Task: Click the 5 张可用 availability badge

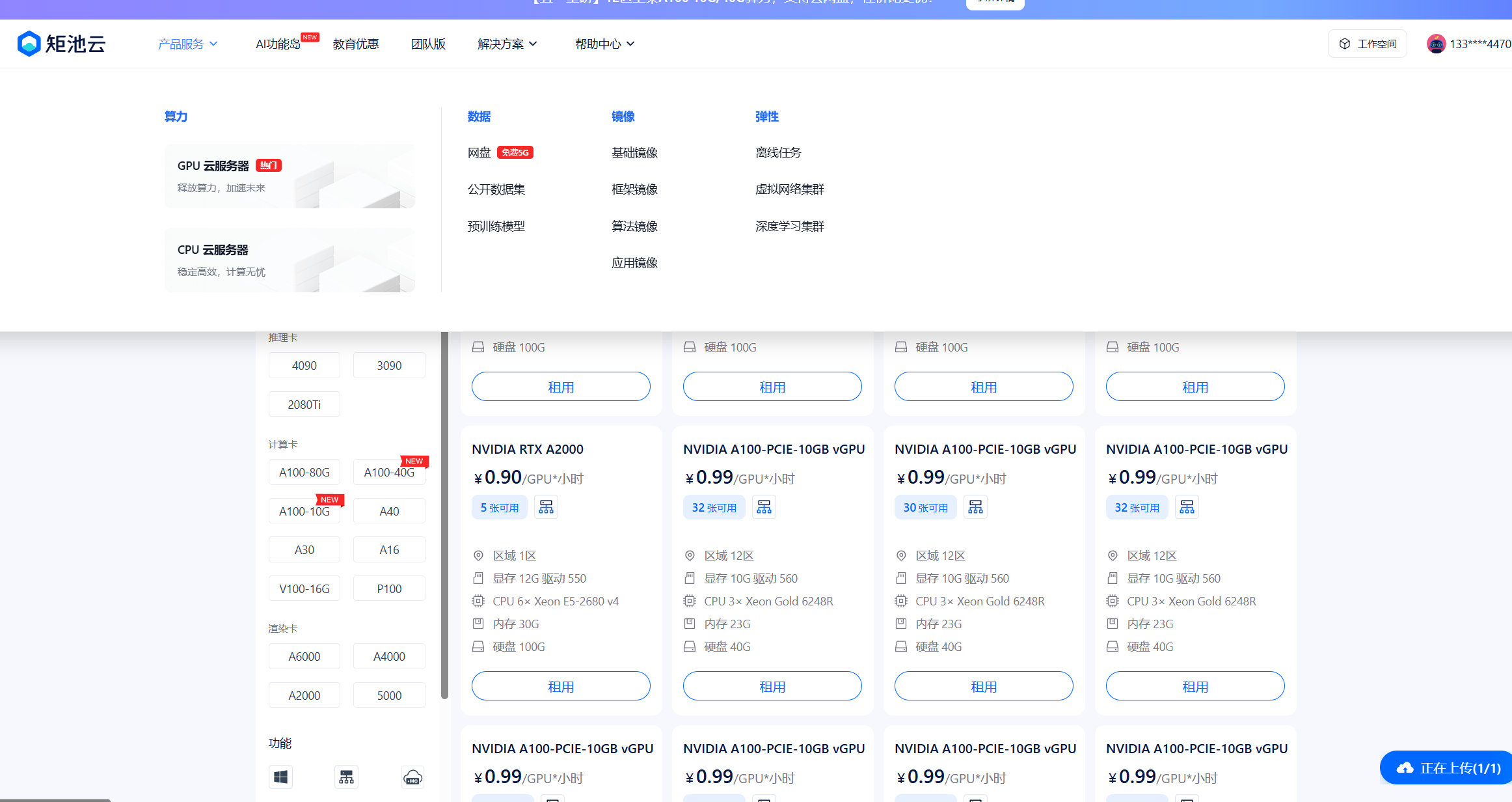Action: coord(500,507)
